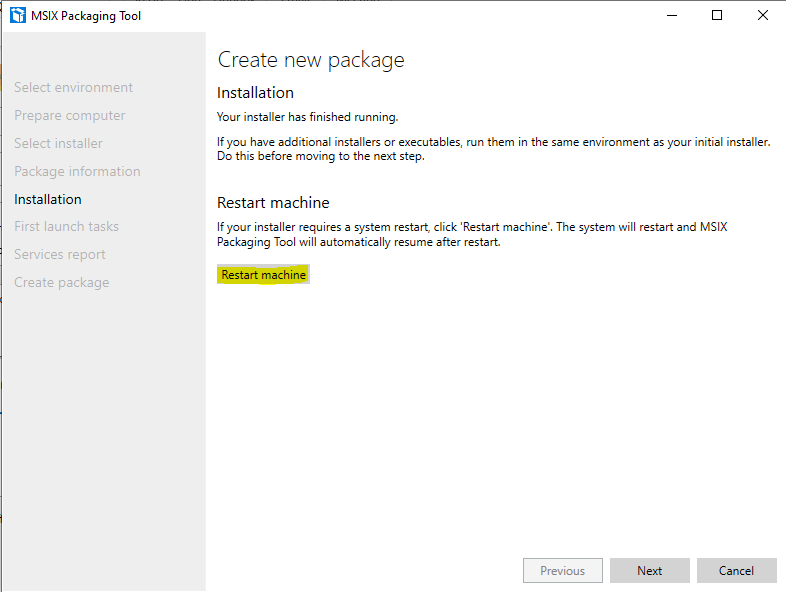Minimize the MSIX Packaging Tool window
Viewport: 786px width, 592px height.
671,15
